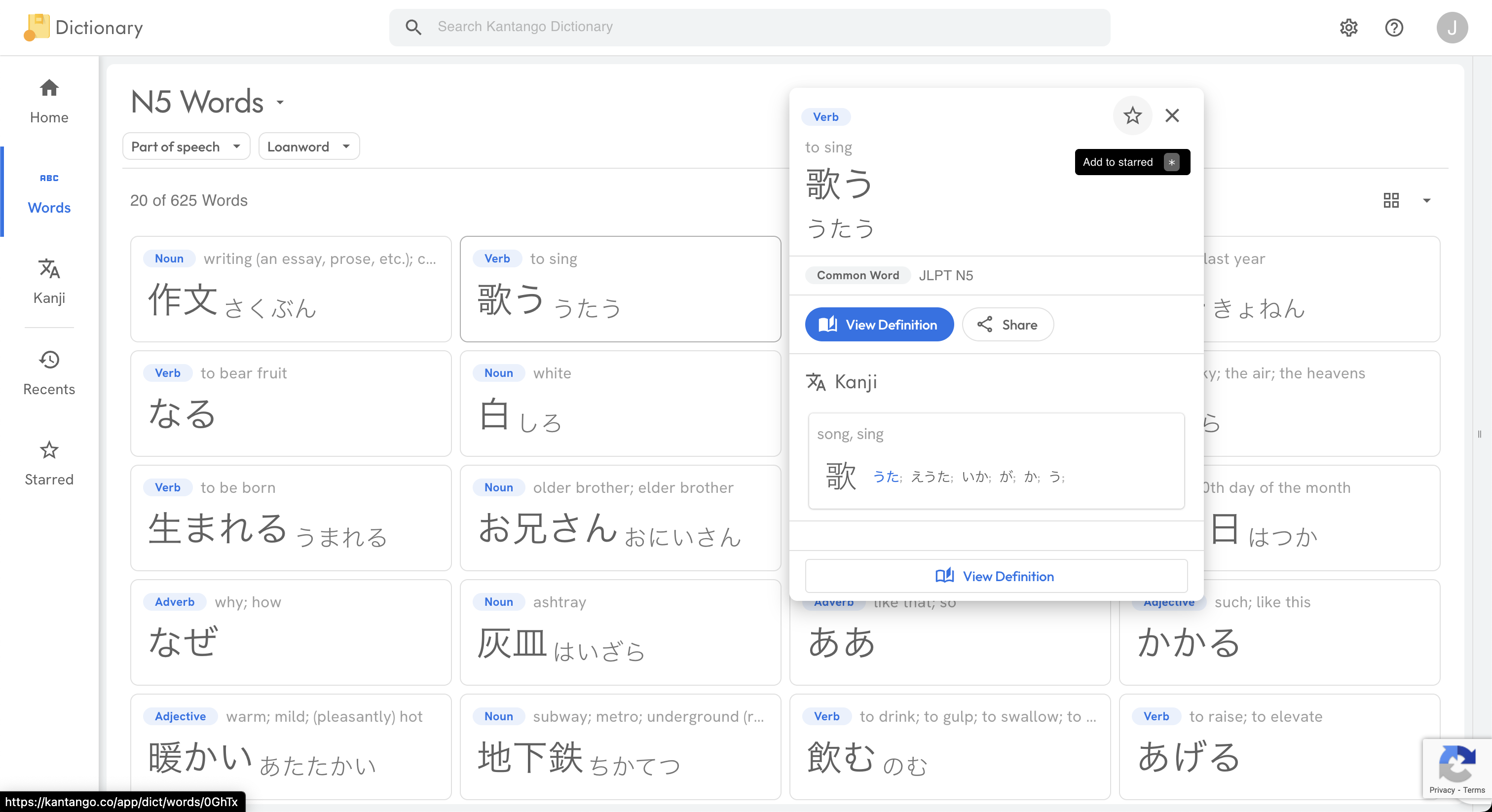1492x812 pixels.
Task: Click the Search Kantango Dictionary field
Action: (749, 27)
